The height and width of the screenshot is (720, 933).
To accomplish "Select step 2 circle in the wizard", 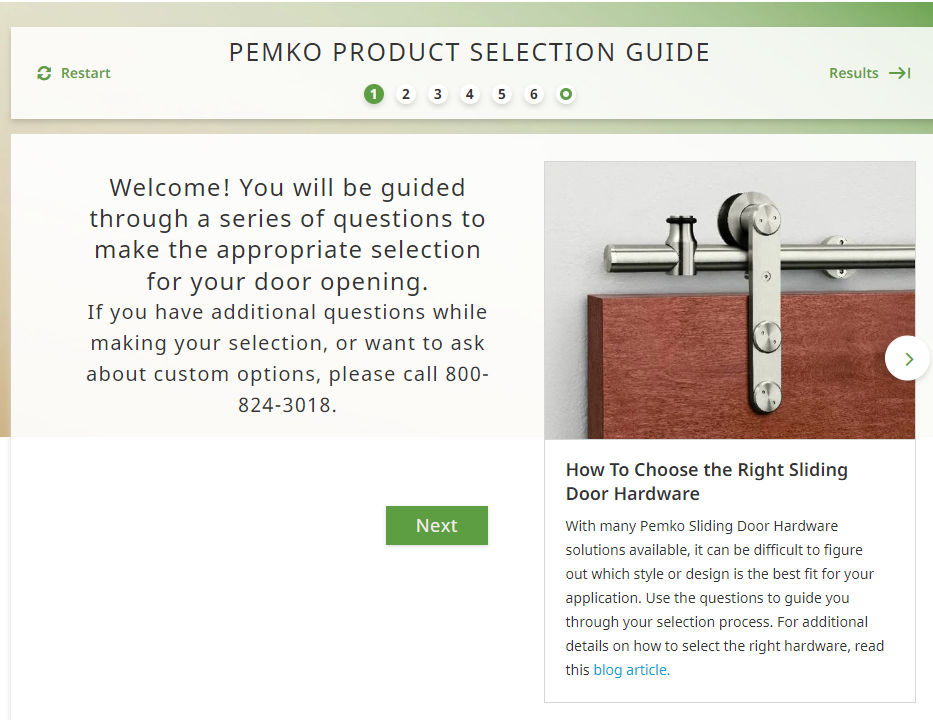I will point(406,94).
